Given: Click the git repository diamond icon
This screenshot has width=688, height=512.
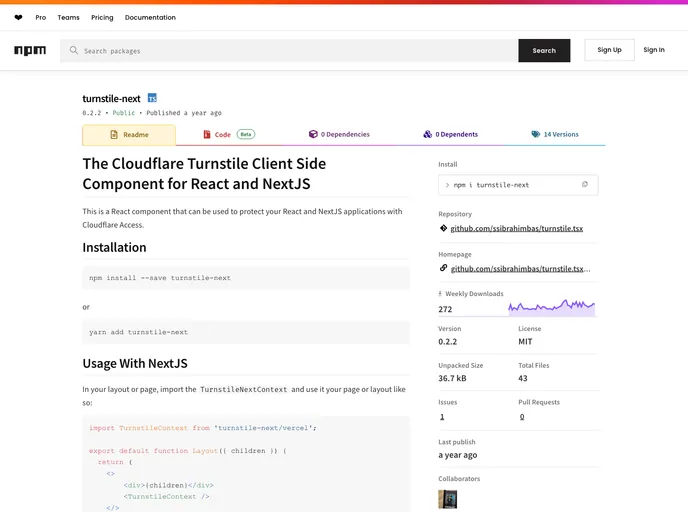Looking at the screenshot, I should pos(443,228).
